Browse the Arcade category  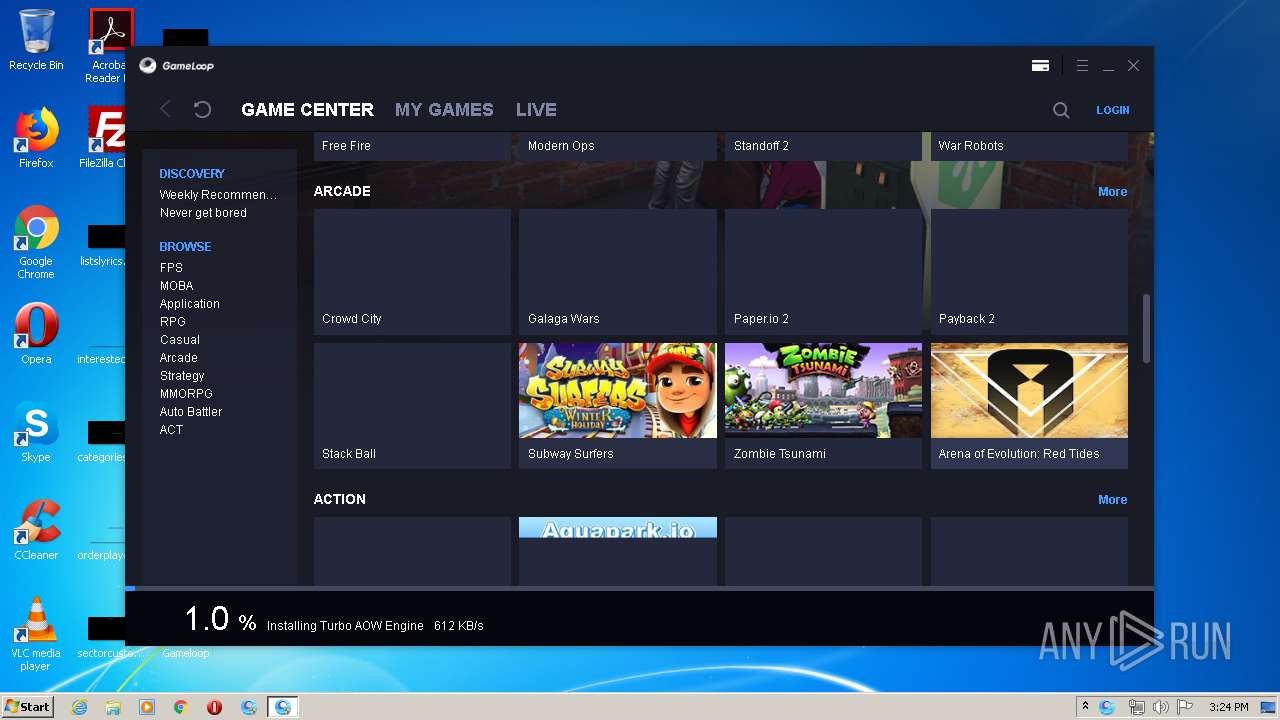(178, 358)
